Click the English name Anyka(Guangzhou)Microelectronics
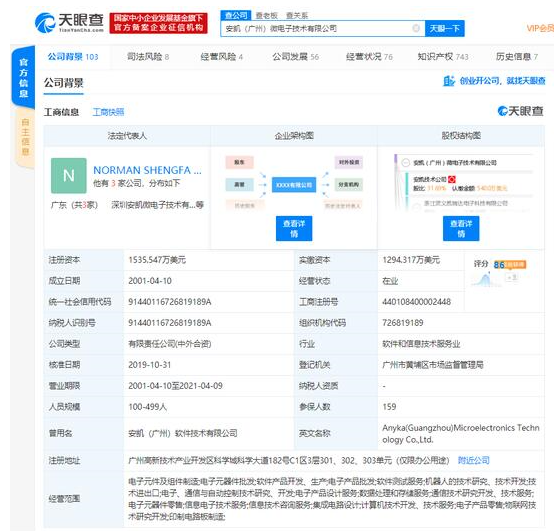The width and height of the screenshot is (558, 531). point(461,433)
